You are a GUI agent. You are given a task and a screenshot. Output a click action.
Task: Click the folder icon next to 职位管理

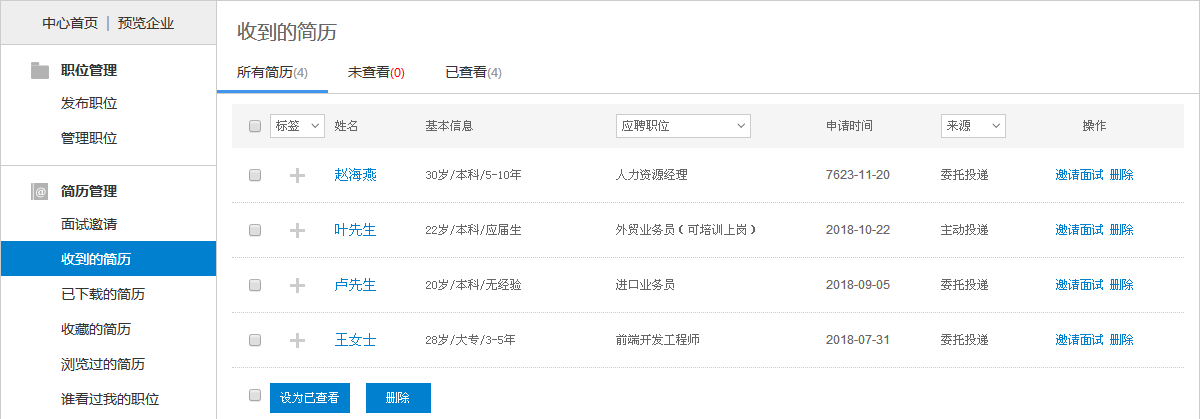40,70
